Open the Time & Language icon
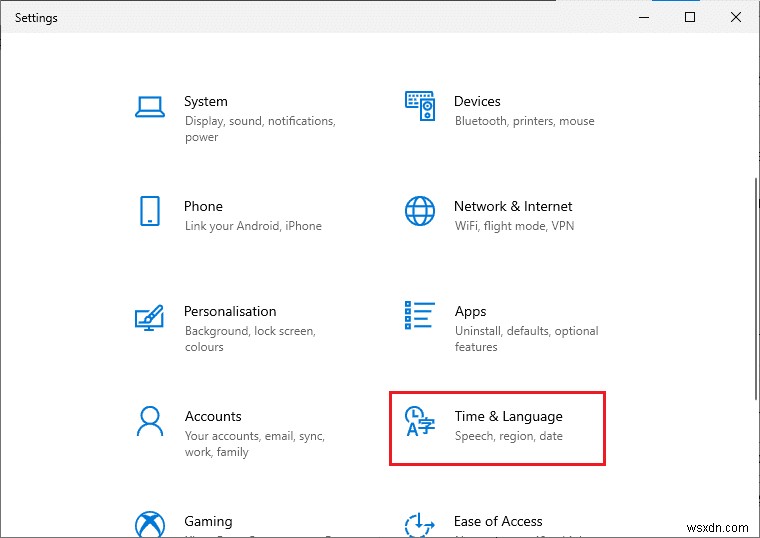The width and height of the screenshot is (760, 538). (x=420, y=421)
